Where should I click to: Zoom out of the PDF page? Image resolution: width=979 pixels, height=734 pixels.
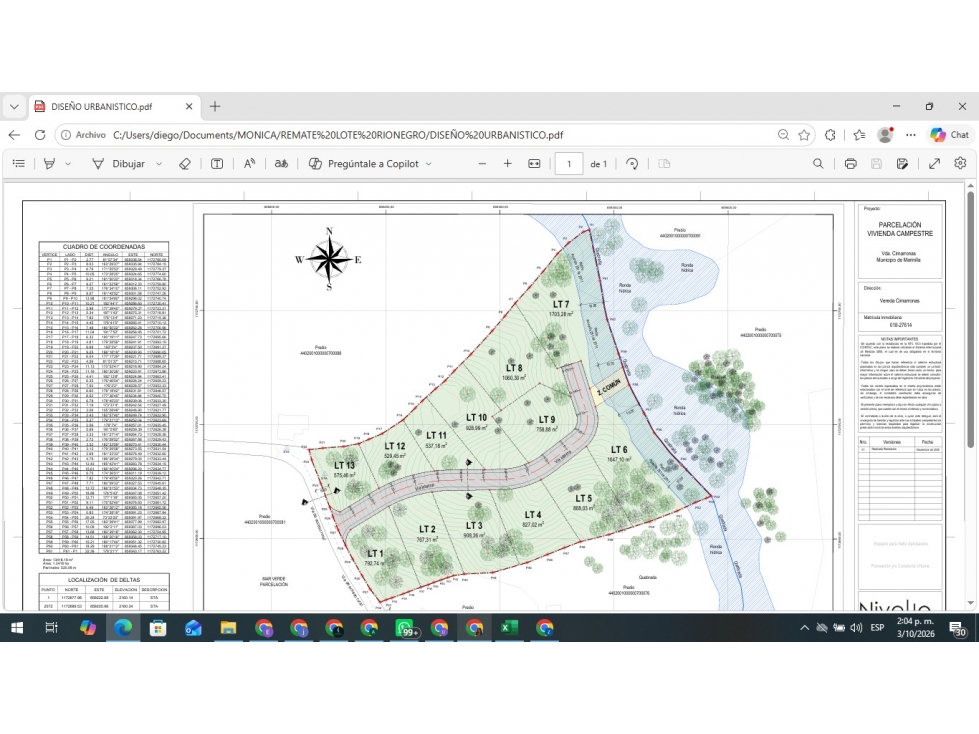coord(482,164)
